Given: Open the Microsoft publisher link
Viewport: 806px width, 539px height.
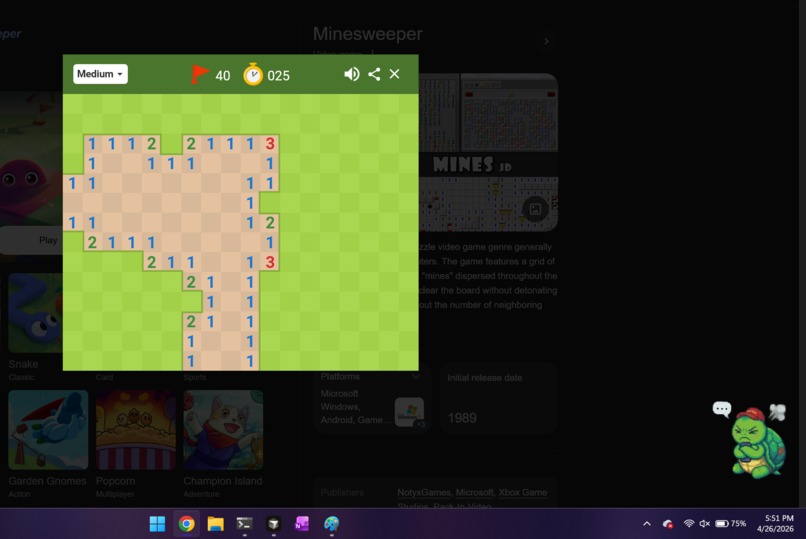Looking at the screenshot, I should [x=474, y=492].
